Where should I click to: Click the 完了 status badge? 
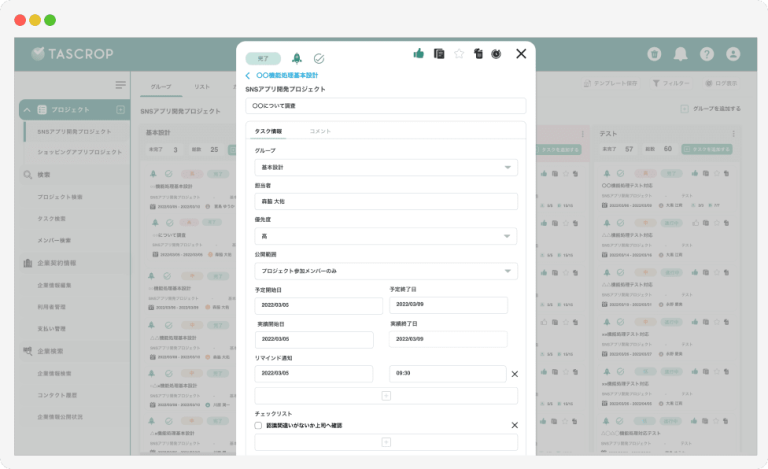[x=263, y=59]
